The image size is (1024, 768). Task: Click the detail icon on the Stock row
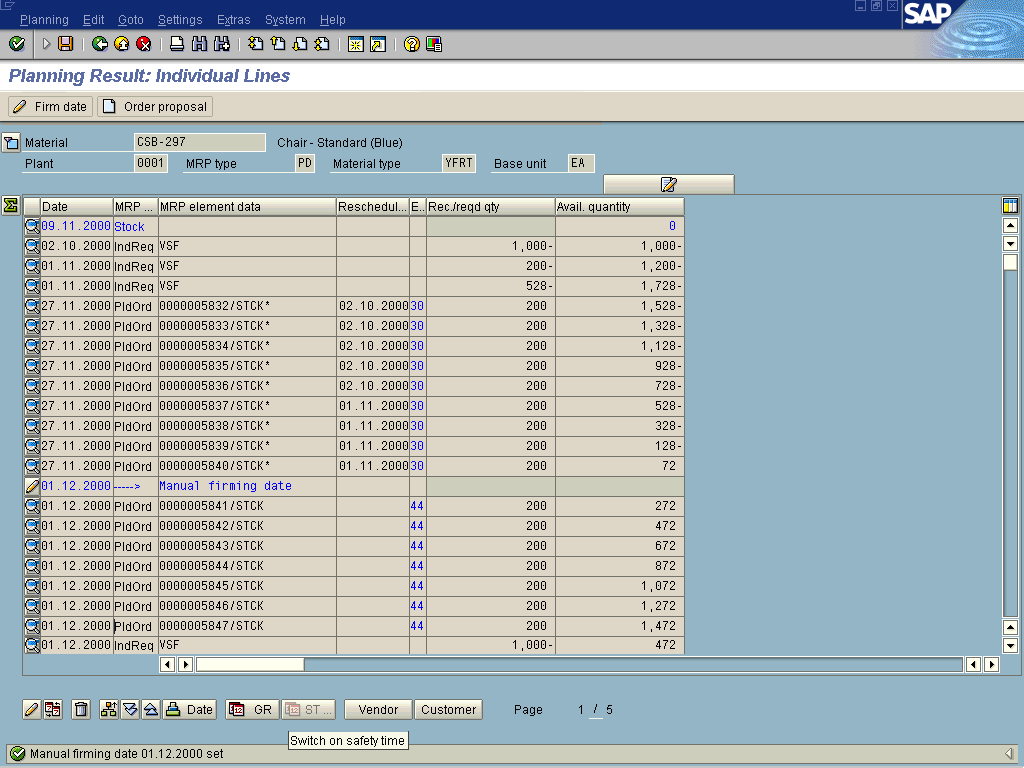[x=32, y=227]
